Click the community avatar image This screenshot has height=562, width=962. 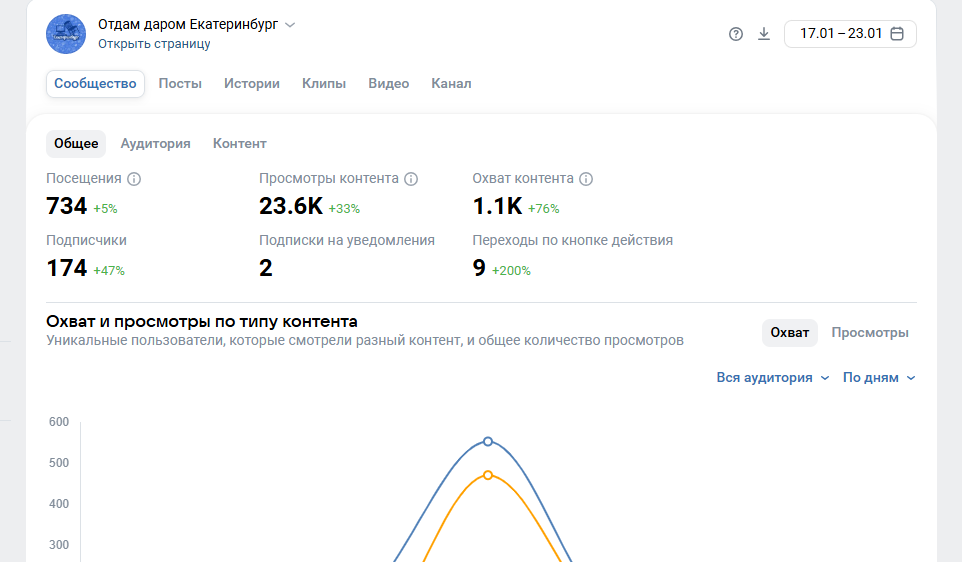click(66, 34)
